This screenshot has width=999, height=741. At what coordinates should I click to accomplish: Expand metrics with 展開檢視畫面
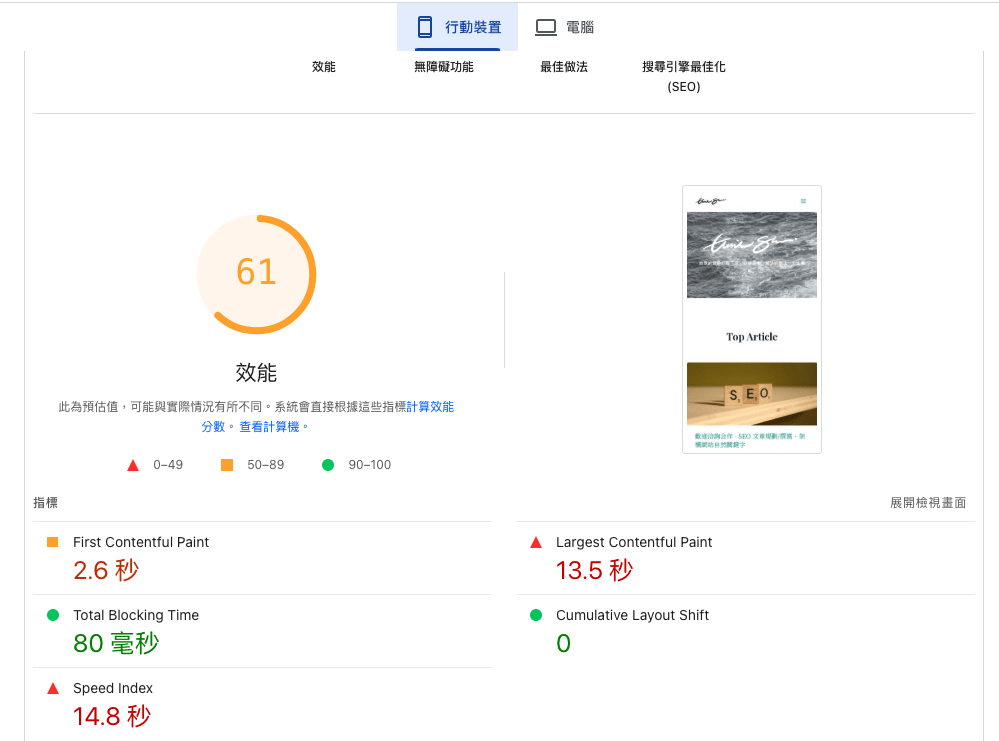click(928, 503)
